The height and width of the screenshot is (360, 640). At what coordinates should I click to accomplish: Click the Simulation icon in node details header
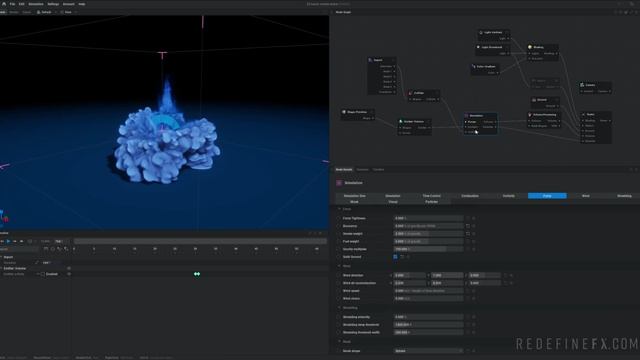pyautogui.click(x=339, y=183)
